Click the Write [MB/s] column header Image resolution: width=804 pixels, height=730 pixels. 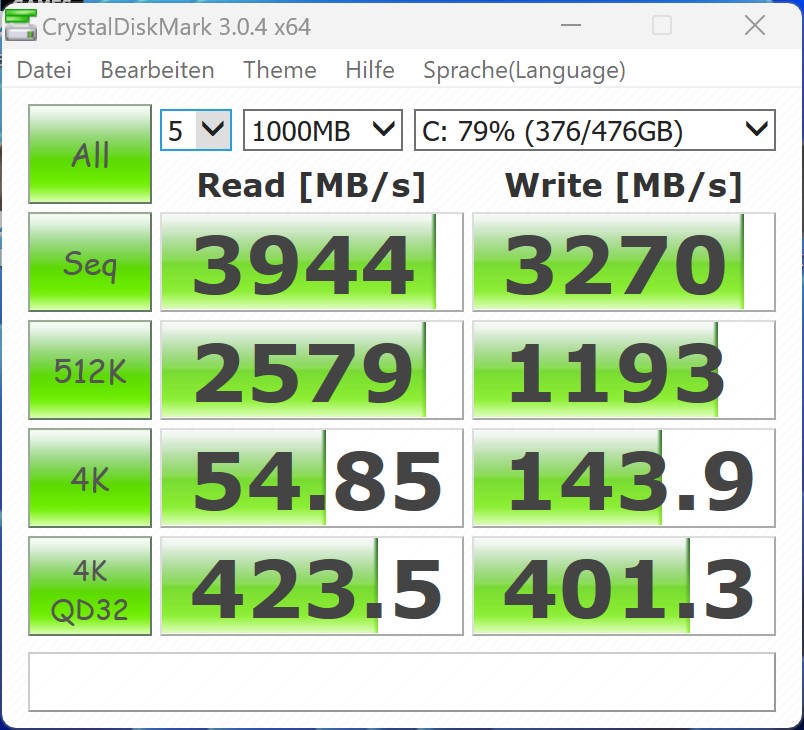pos(624,186)
